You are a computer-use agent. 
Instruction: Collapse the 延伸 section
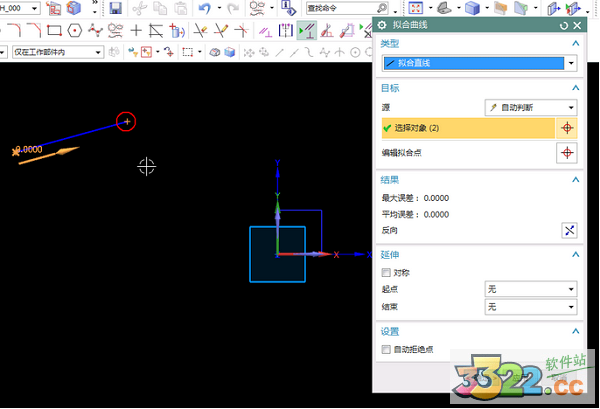(x=574, y=254)
